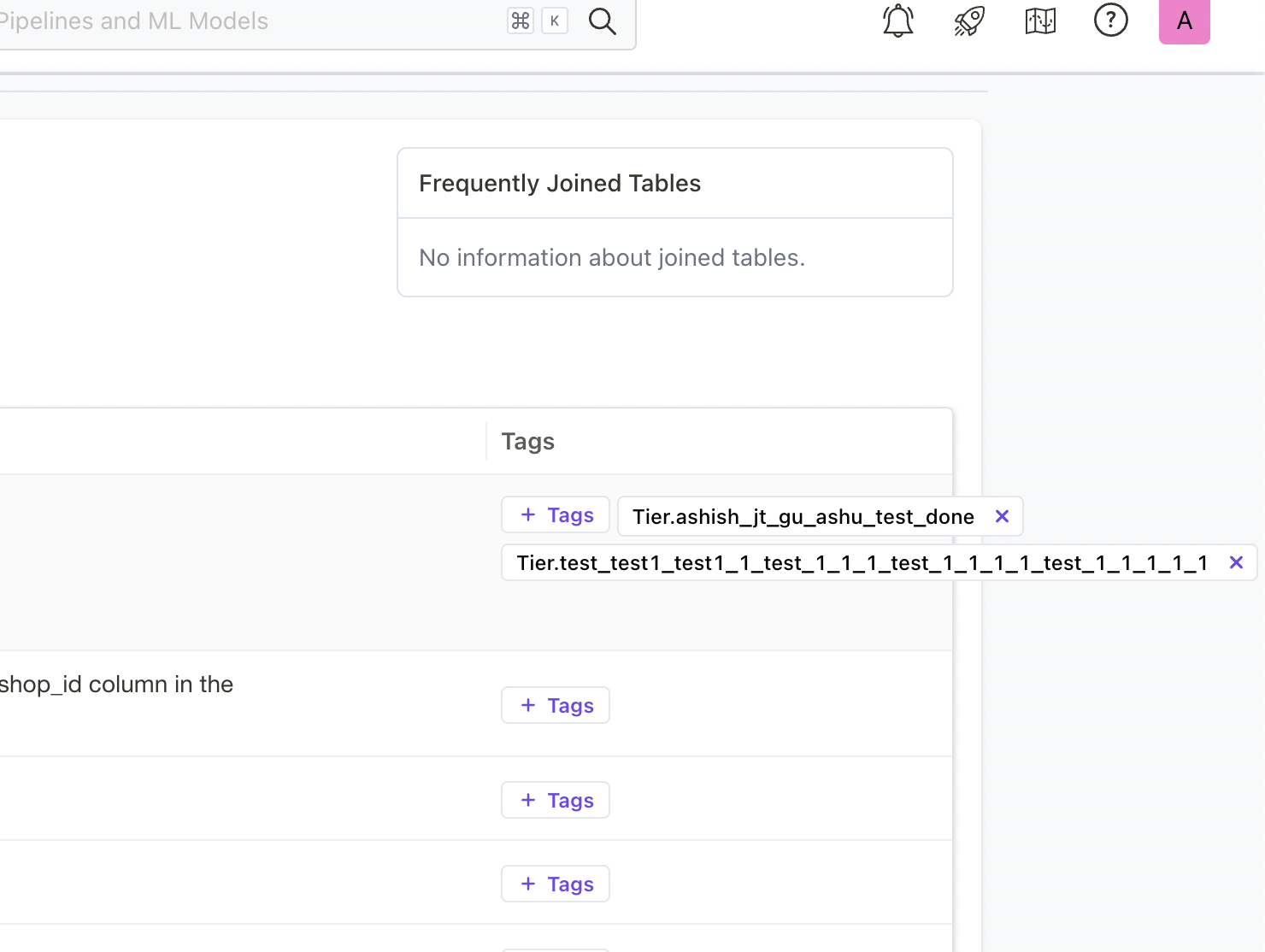Remove the Tier.test_test1_test1_1 long tag
Viewport: 1265px width, 952px height.
pos(1236,562)
